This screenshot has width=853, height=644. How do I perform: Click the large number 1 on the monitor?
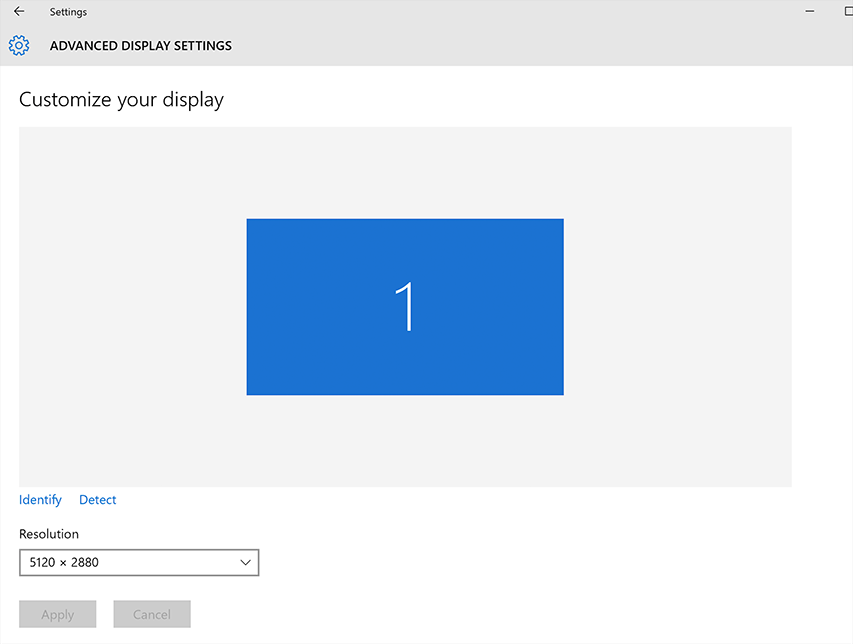pyautogui.click(x=405, y=307)
